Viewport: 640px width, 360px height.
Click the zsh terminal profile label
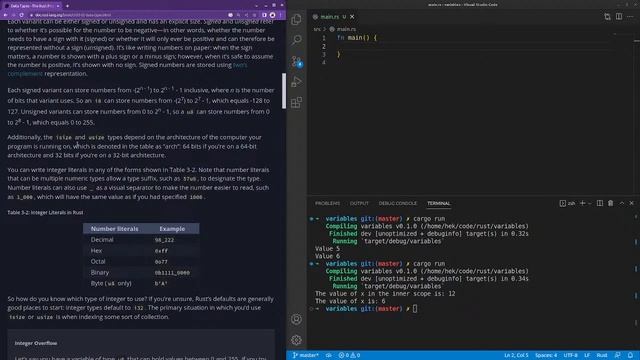567,203
